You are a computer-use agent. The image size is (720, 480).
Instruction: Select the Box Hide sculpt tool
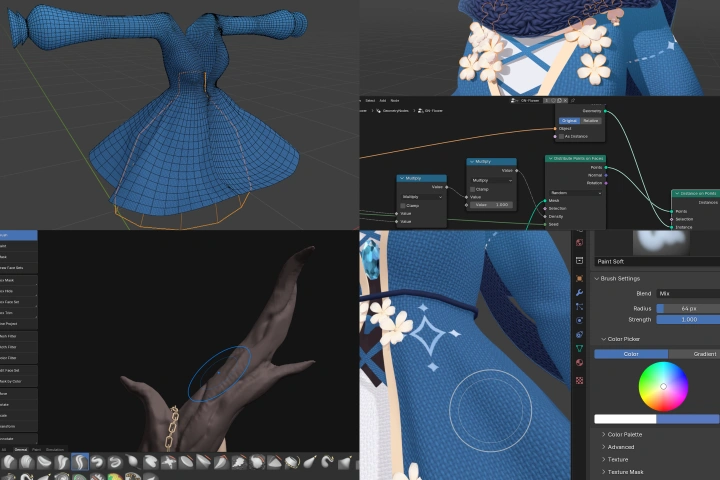18,291
